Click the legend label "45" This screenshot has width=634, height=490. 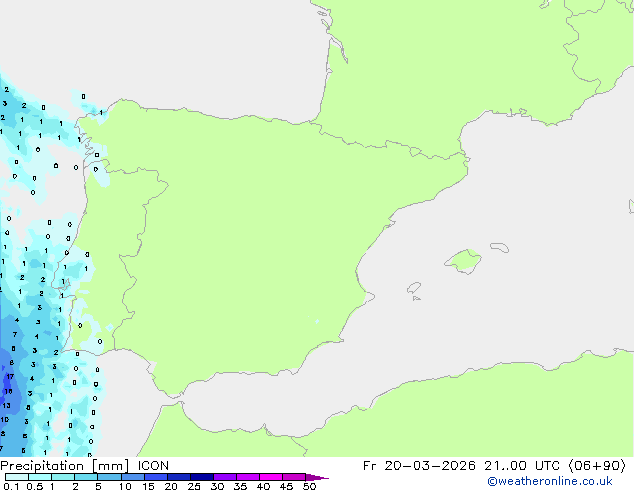pos(286,486)
